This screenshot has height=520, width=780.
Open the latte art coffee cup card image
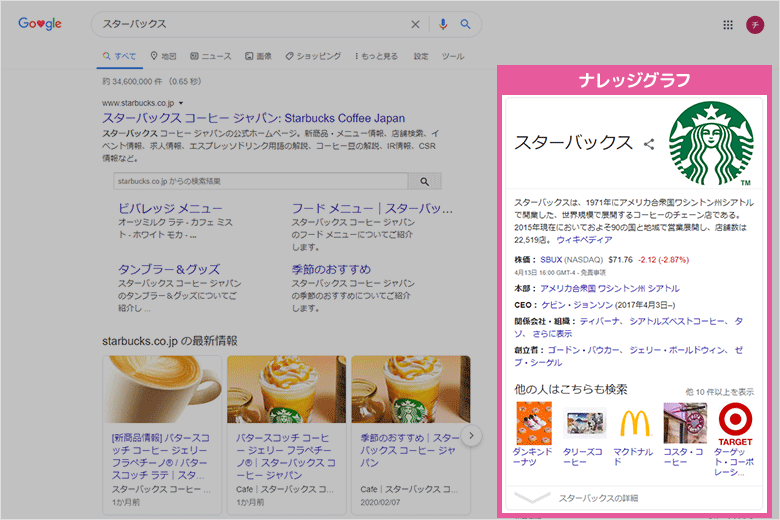click(x=162, y=389)
